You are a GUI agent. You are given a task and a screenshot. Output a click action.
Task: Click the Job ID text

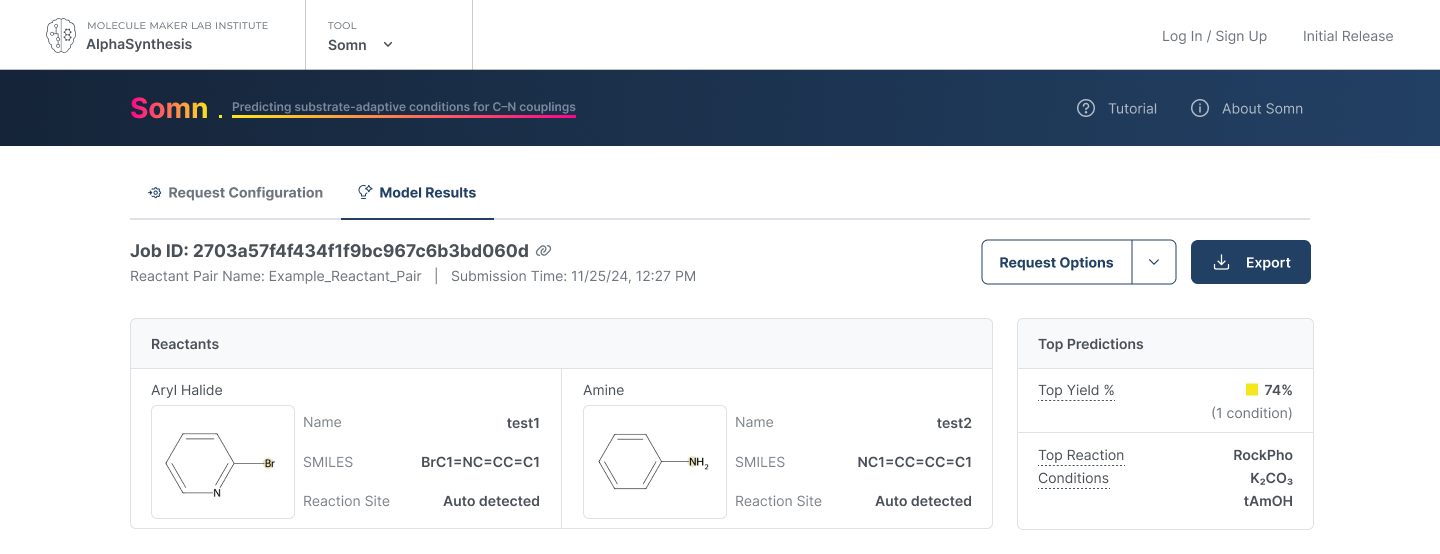(x=329, y=251)
